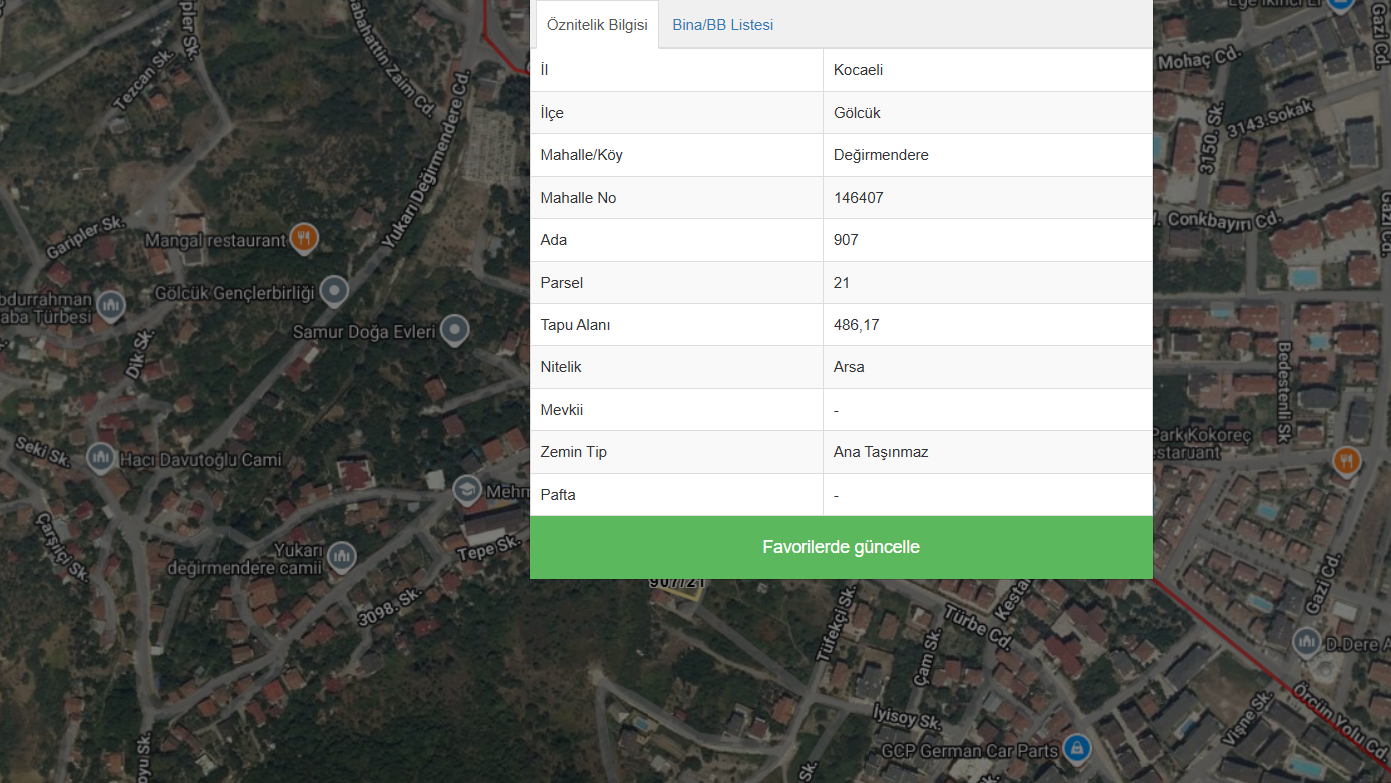Screen dimensions: 1391x783
Task: Select the Değirmendere neighborhood value
Action: coord(988,155)
